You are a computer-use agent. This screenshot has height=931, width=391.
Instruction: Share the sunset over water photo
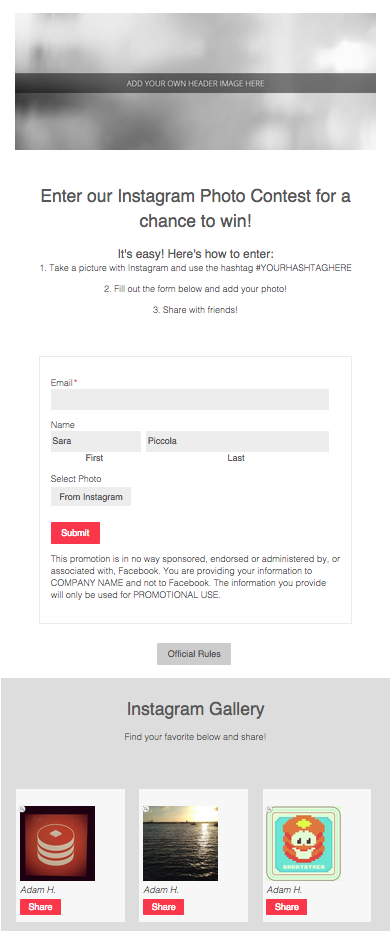(163, 907)
